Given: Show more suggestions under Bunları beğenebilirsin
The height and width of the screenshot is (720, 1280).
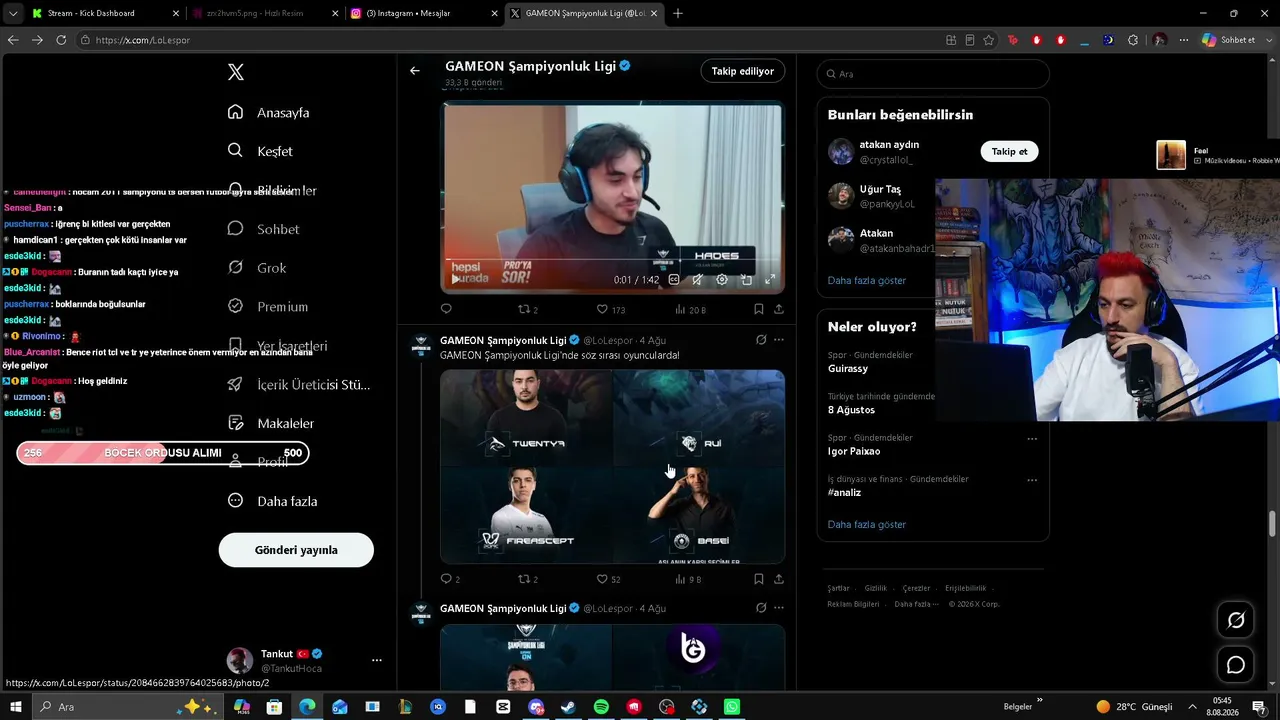Looking at the screenshot, I should pos(867,280).
